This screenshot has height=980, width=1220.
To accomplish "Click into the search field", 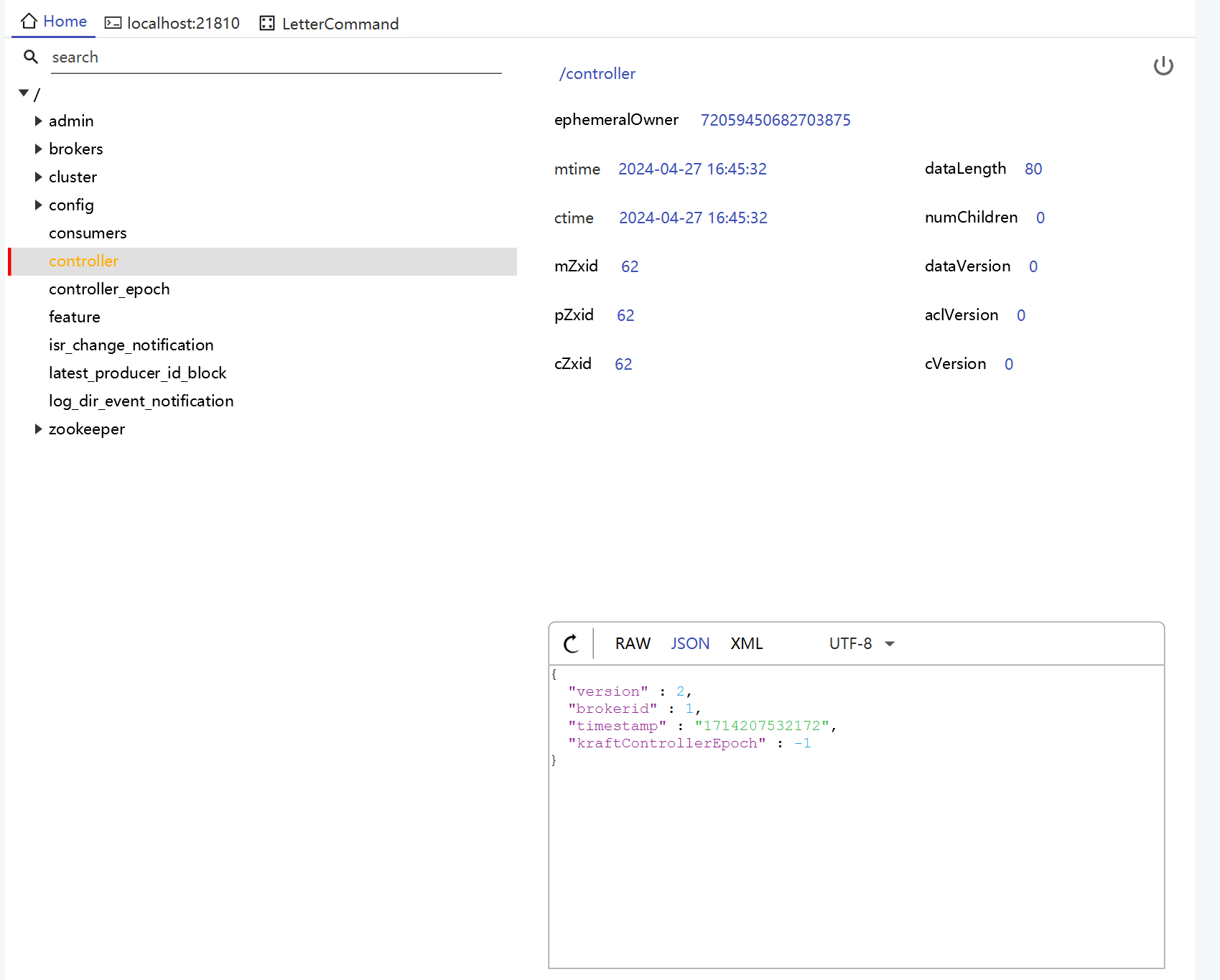I will (276, 57).
